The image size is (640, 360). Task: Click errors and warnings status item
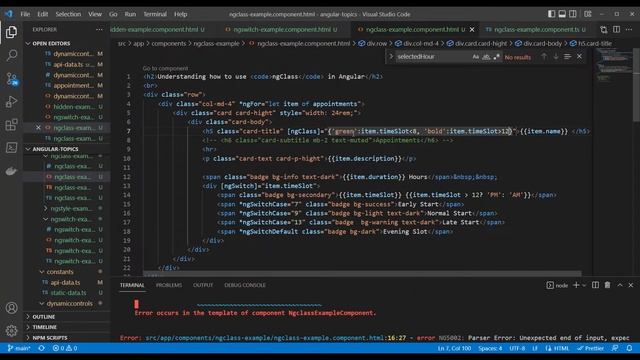click(65, 348)
